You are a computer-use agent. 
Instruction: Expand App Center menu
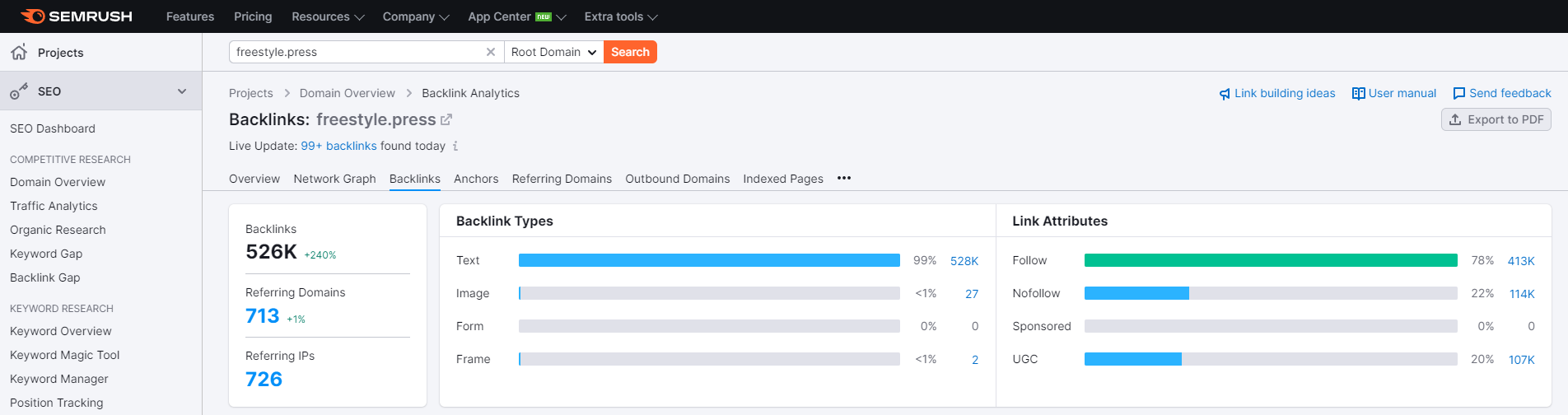coord(517,16)
